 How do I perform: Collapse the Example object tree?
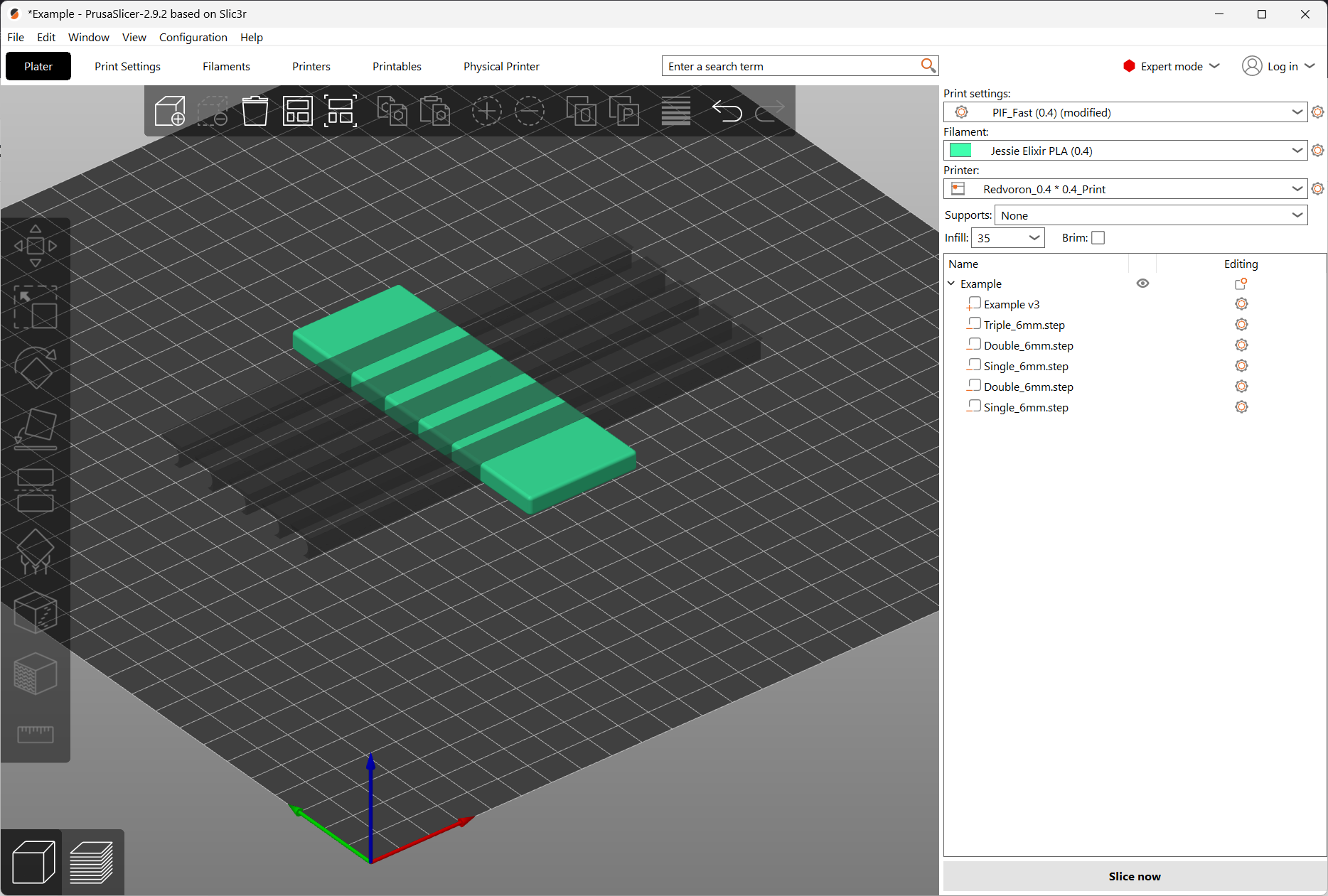(951, 283)
